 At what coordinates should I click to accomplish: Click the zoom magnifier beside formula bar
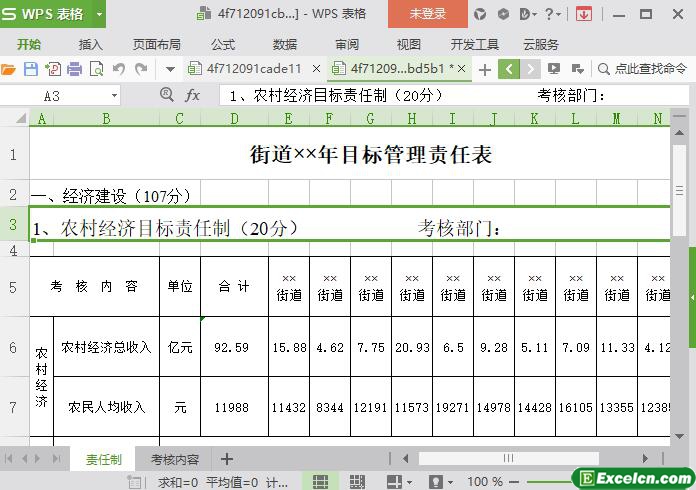tap(167, 95)
